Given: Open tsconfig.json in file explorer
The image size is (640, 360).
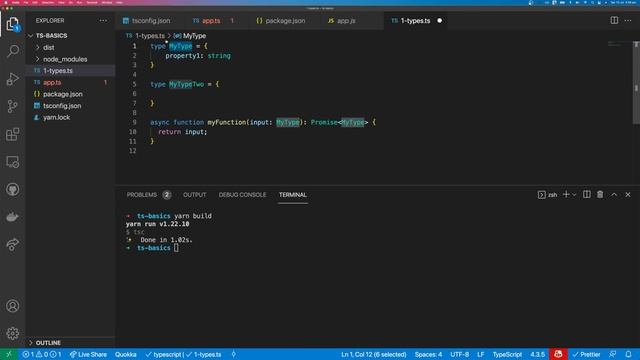Looking at the screenshot, I should coord(70,106).
